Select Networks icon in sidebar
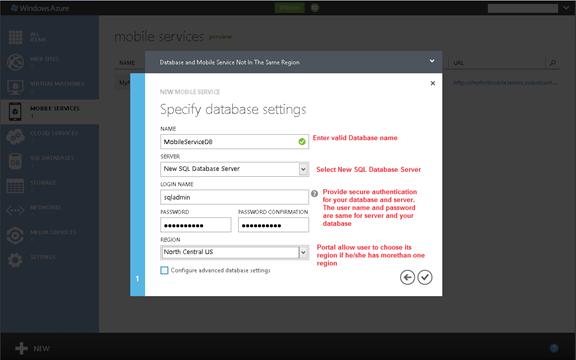Screen dimensions: 576x360 [x=15, y=210]
